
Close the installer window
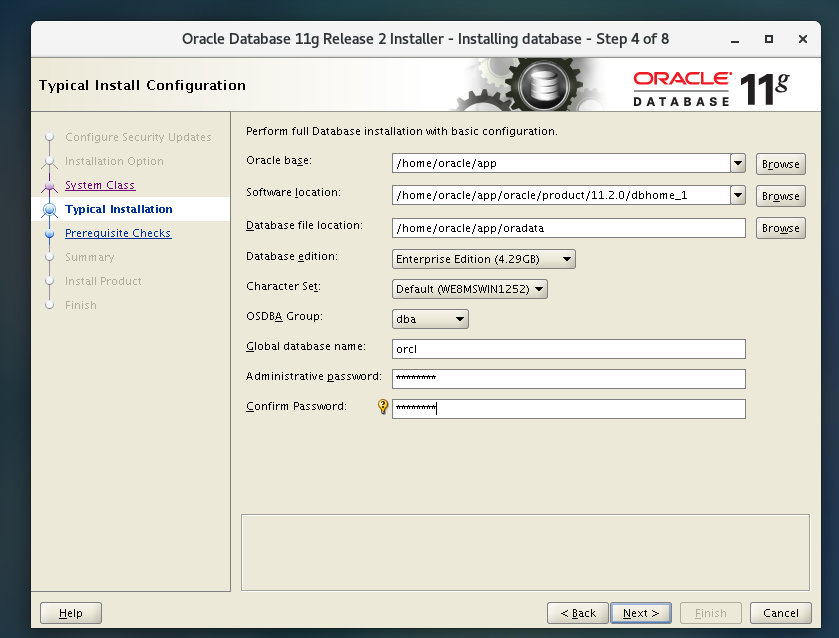803,39
